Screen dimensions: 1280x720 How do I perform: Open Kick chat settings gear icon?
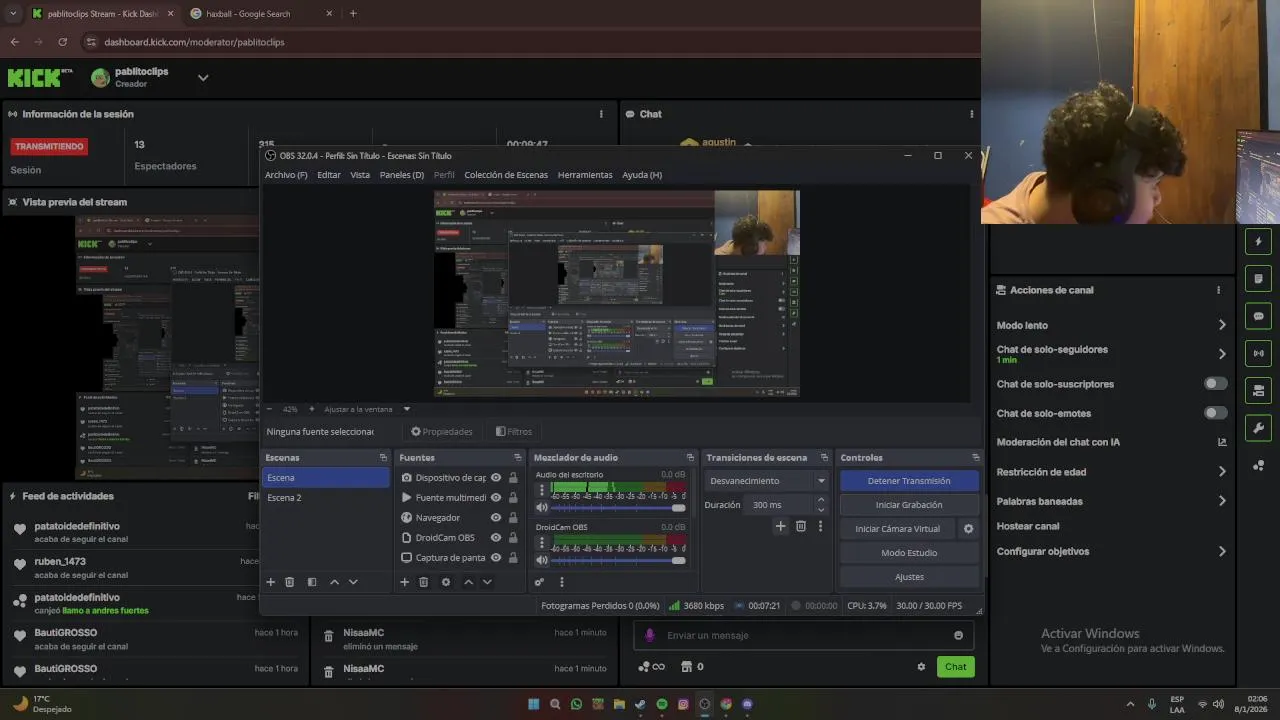(x=921, y=667)
